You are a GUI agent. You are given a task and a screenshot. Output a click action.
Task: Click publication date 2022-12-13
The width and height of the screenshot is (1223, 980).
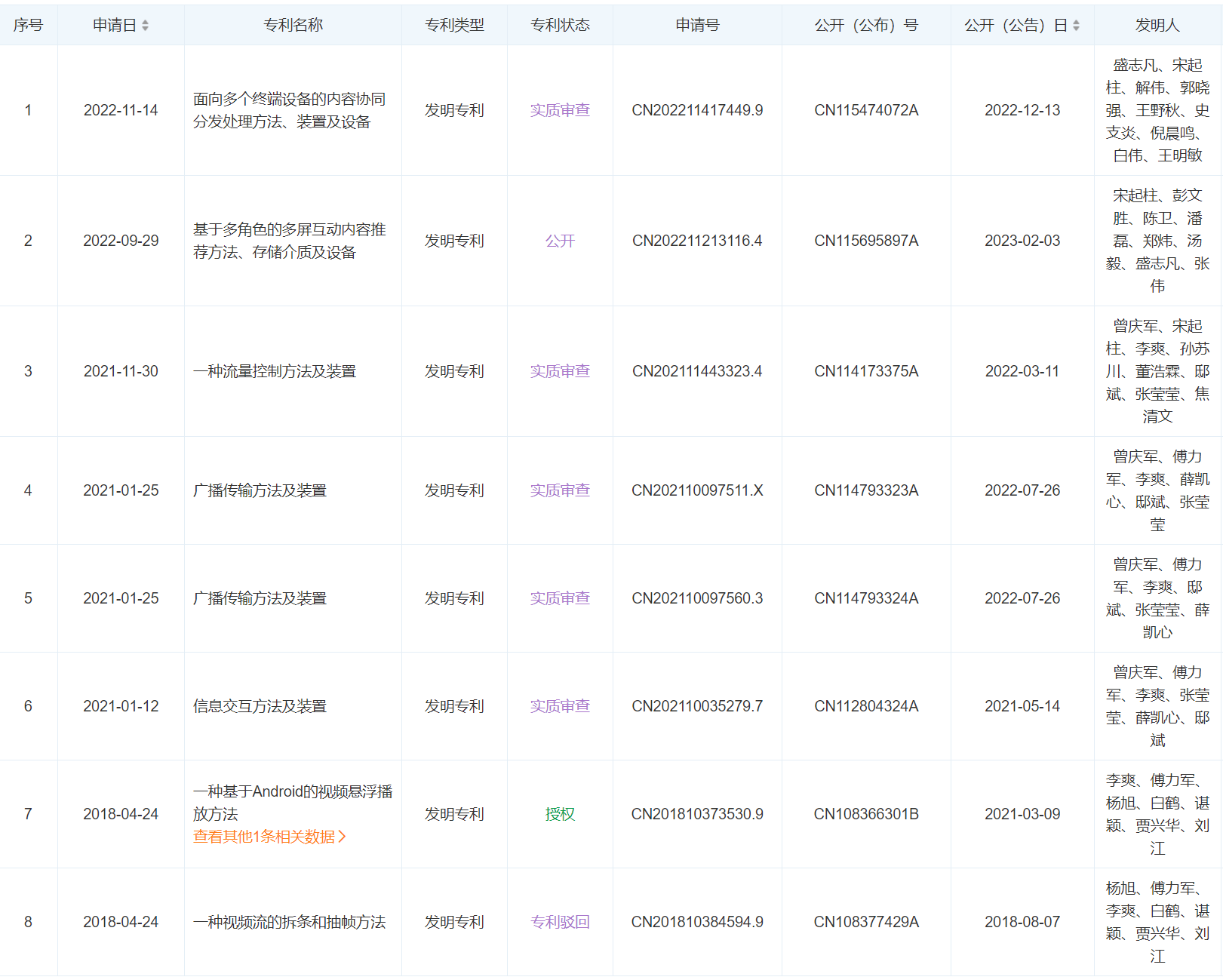coord(1022,110)
